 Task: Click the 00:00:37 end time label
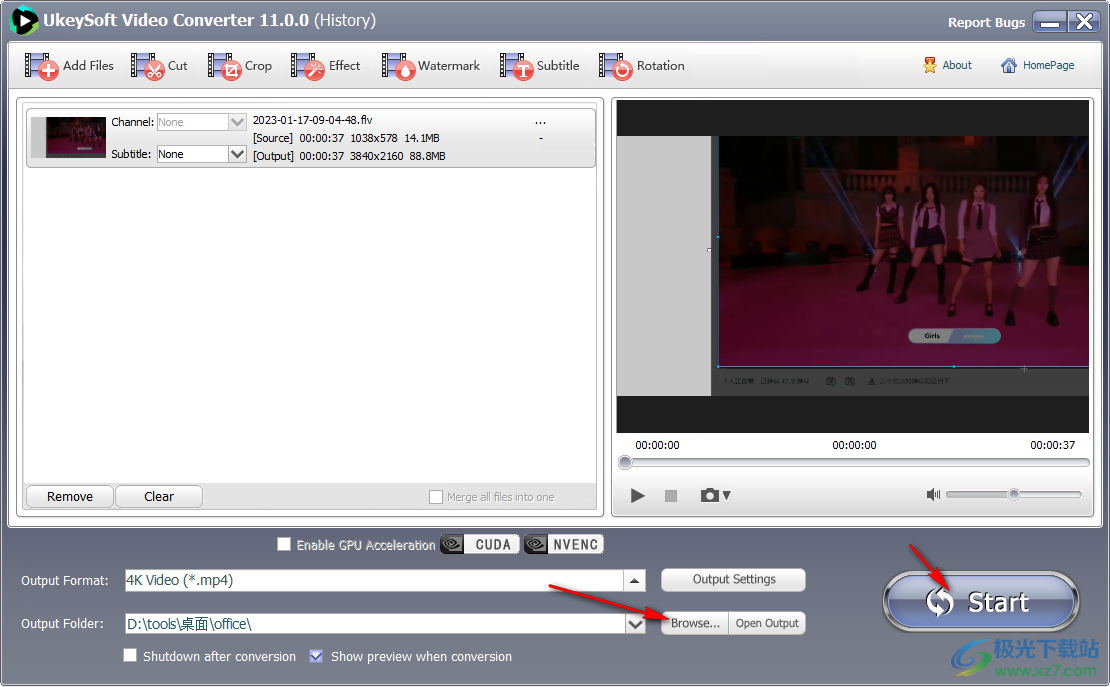pos(1052,445)
